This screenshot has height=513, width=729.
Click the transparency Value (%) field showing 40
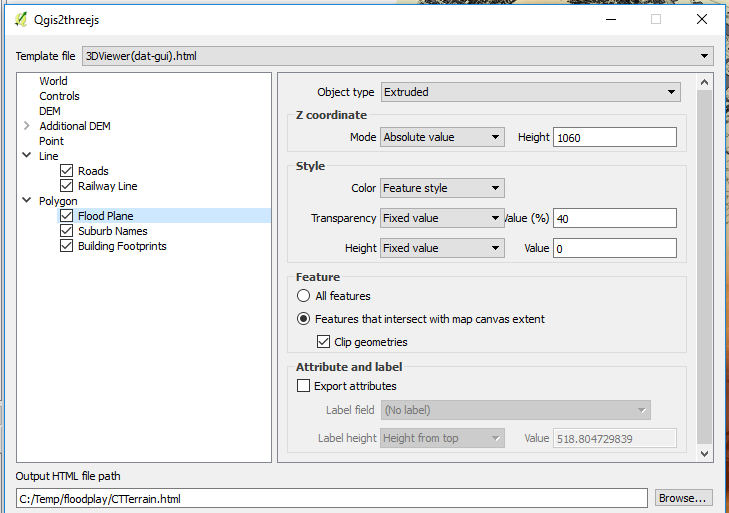(x=615, y=218)
